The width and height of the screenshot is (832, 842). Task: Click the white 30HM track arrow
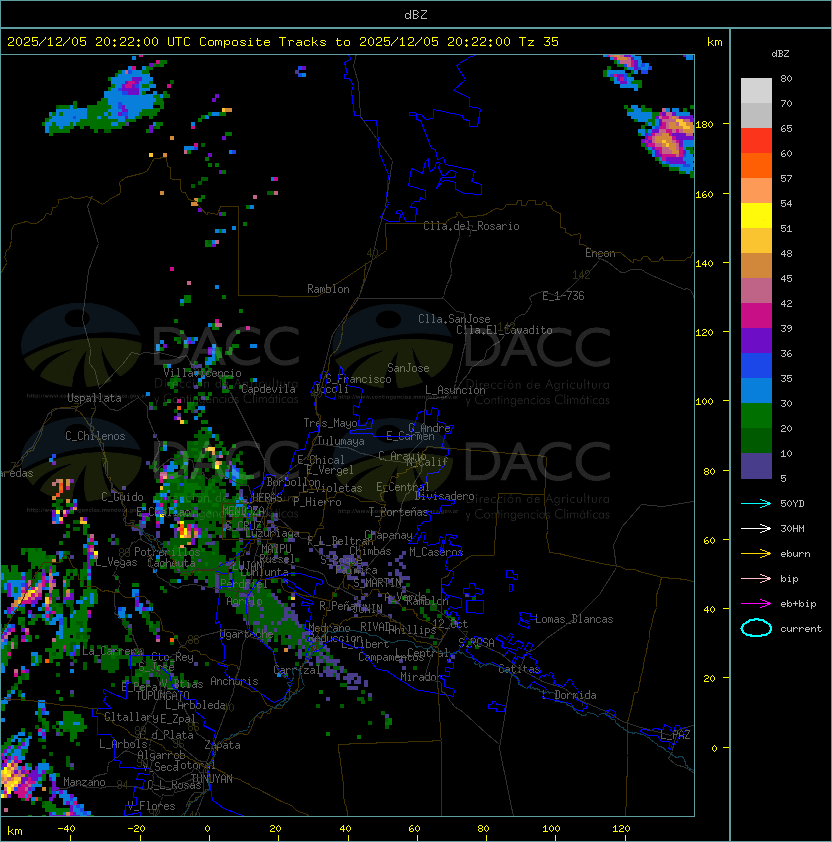coord(756,528)
